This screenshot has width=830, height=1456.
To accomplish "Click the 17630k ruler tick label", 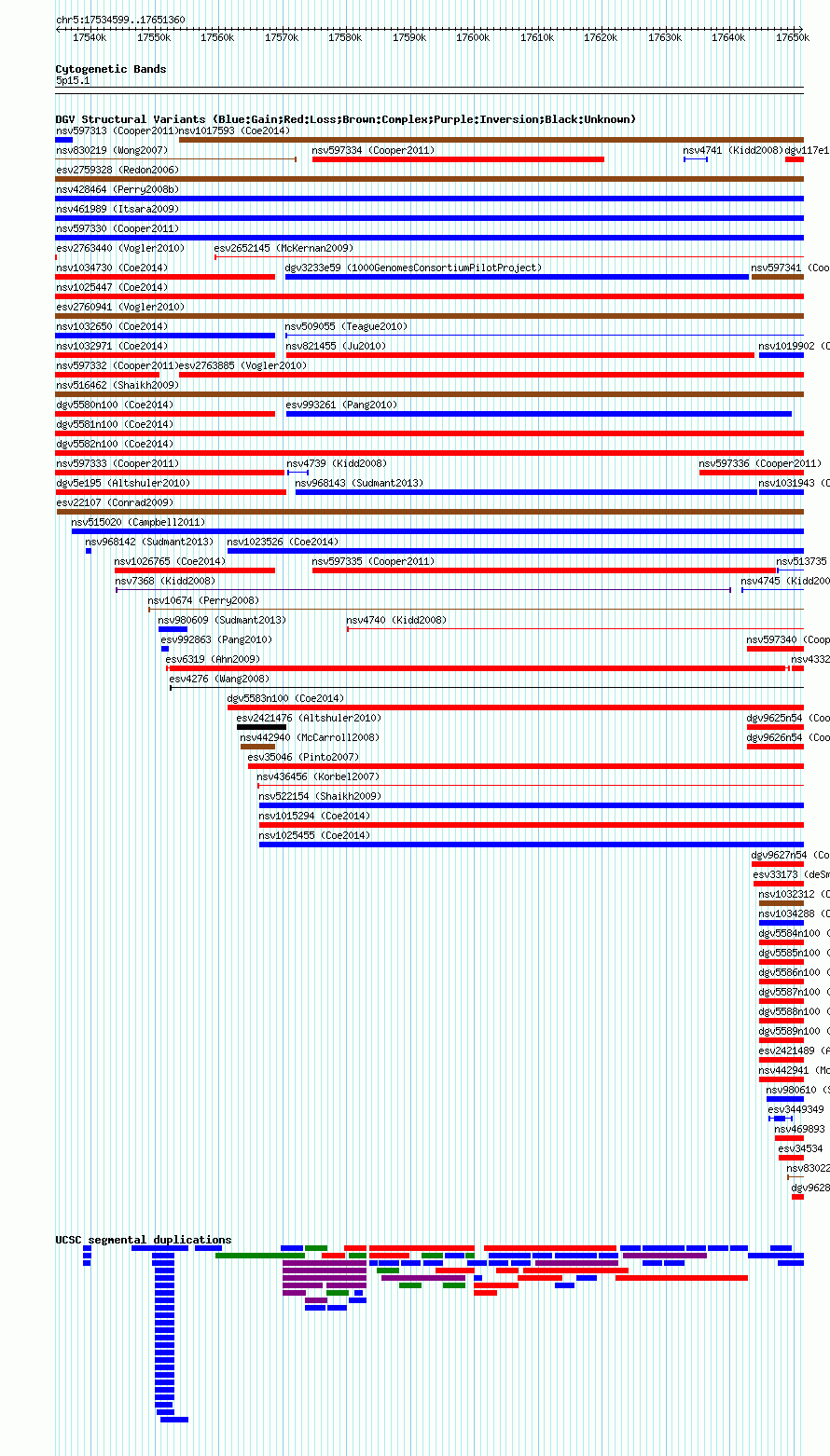I will [665, 37].
